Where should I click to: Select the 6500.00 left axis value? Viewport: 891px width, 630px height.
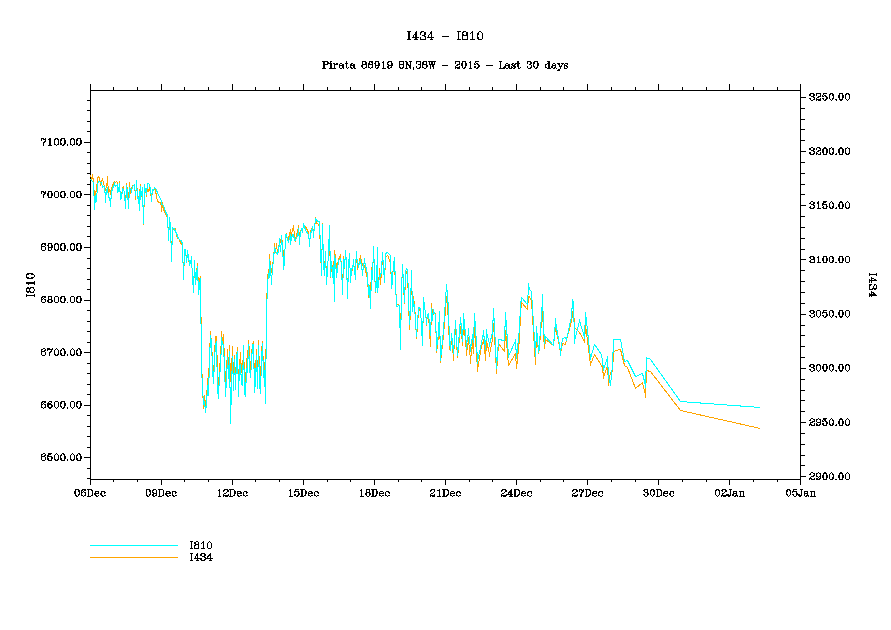(60, 458)
